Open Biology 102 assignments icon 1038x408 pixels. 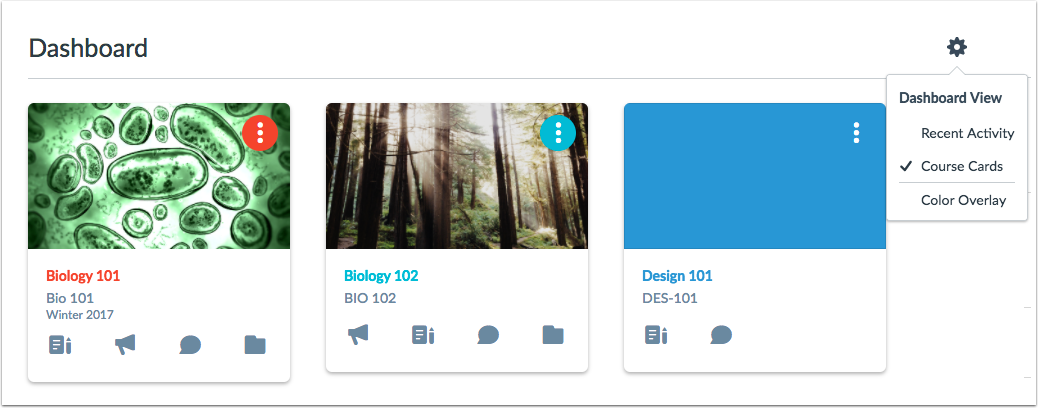[x=424, y=335]
